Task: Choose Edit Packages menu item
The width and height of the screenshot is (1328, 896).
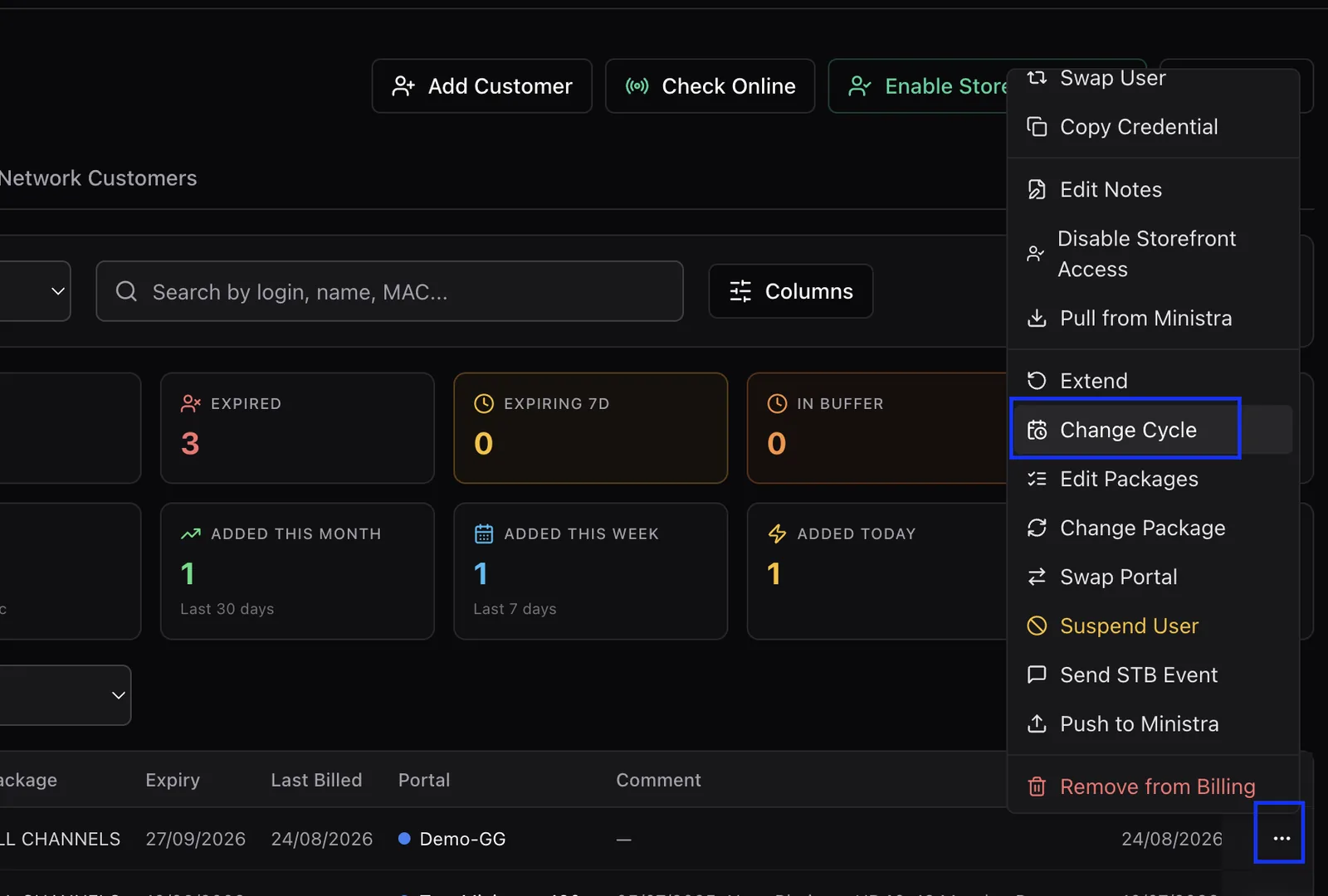Action: click(1153, 479)
